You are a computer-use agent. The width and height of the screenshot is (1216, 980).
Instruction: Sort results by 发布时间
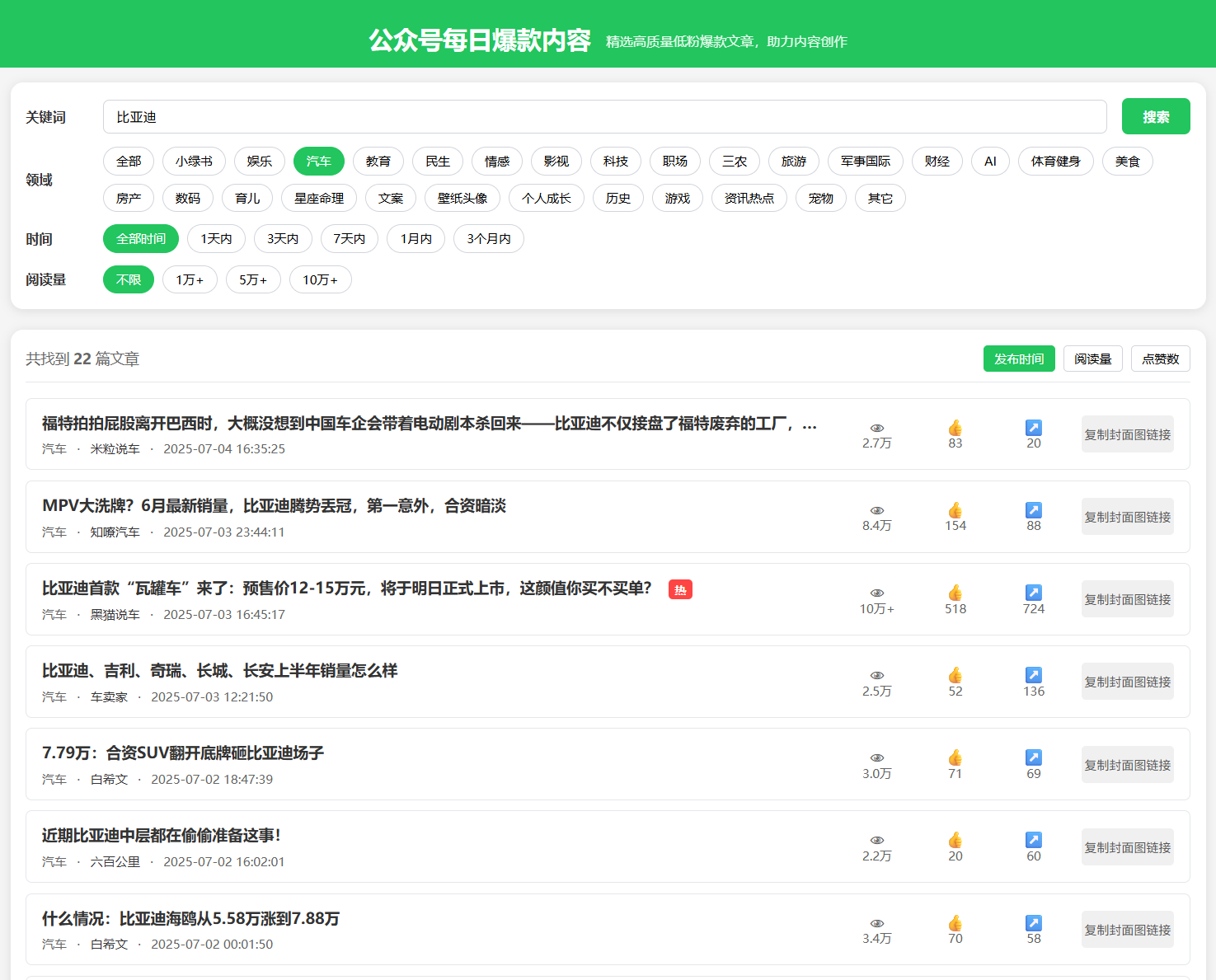[x=1019, y=359]
